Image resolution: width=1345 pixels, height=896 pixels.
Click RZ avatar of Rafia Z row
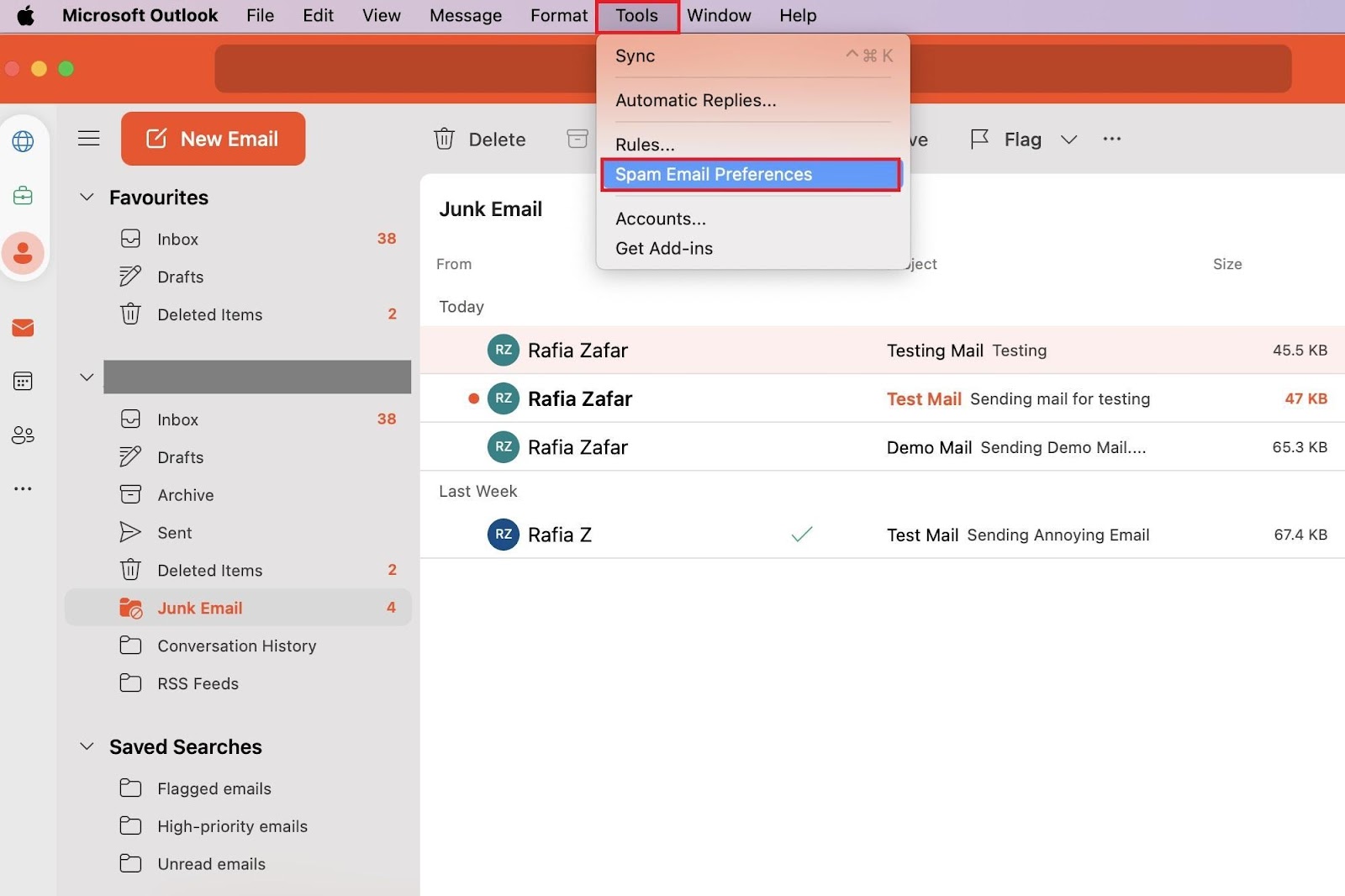[x=504, y=535]
